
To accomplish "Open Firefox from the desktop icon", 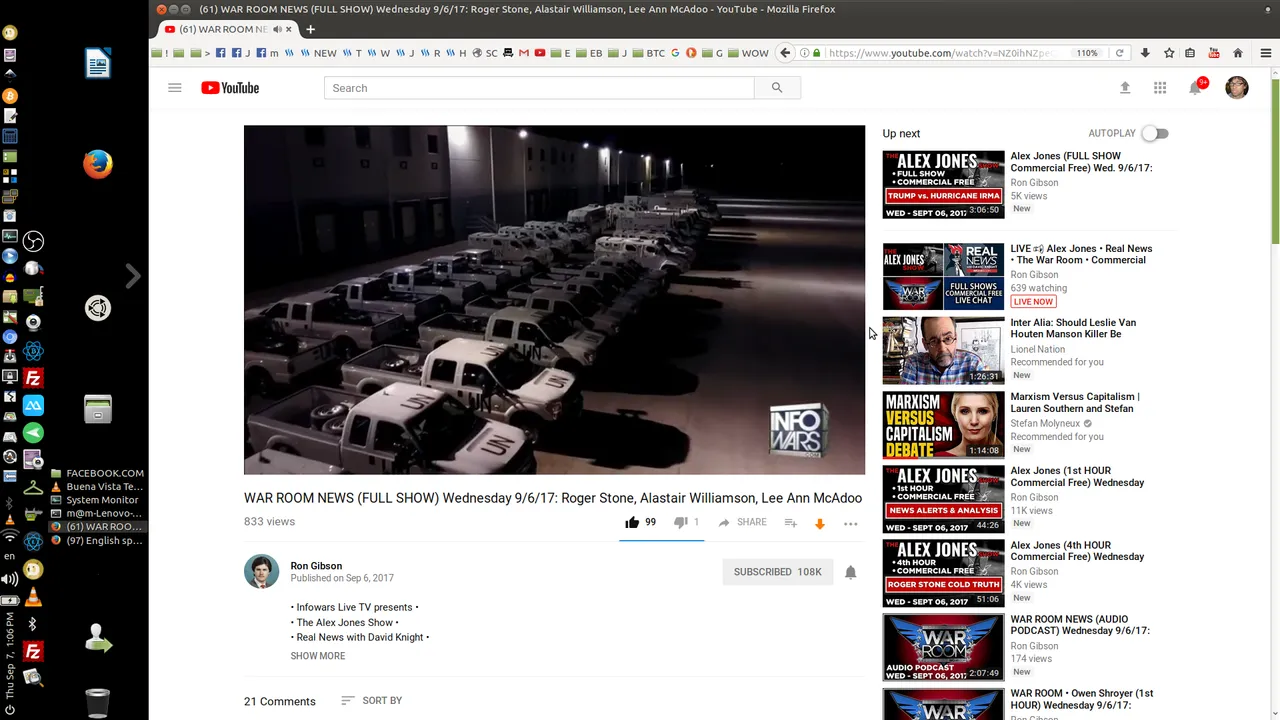I will coord(98,164).
